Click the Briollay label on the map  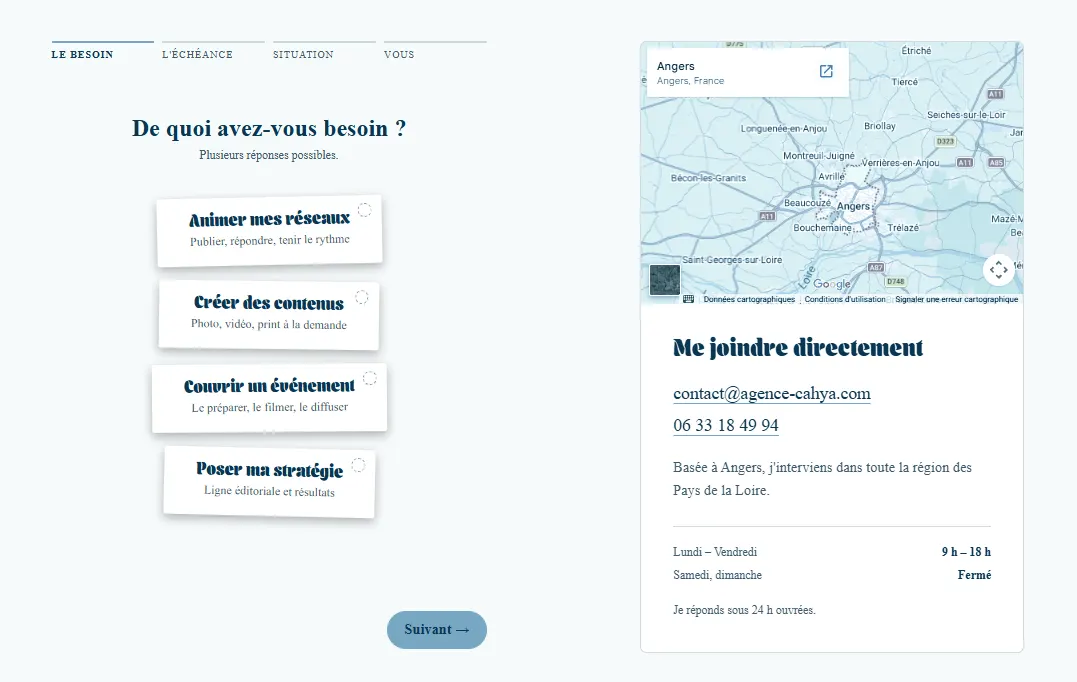click(x=880, y=126)
